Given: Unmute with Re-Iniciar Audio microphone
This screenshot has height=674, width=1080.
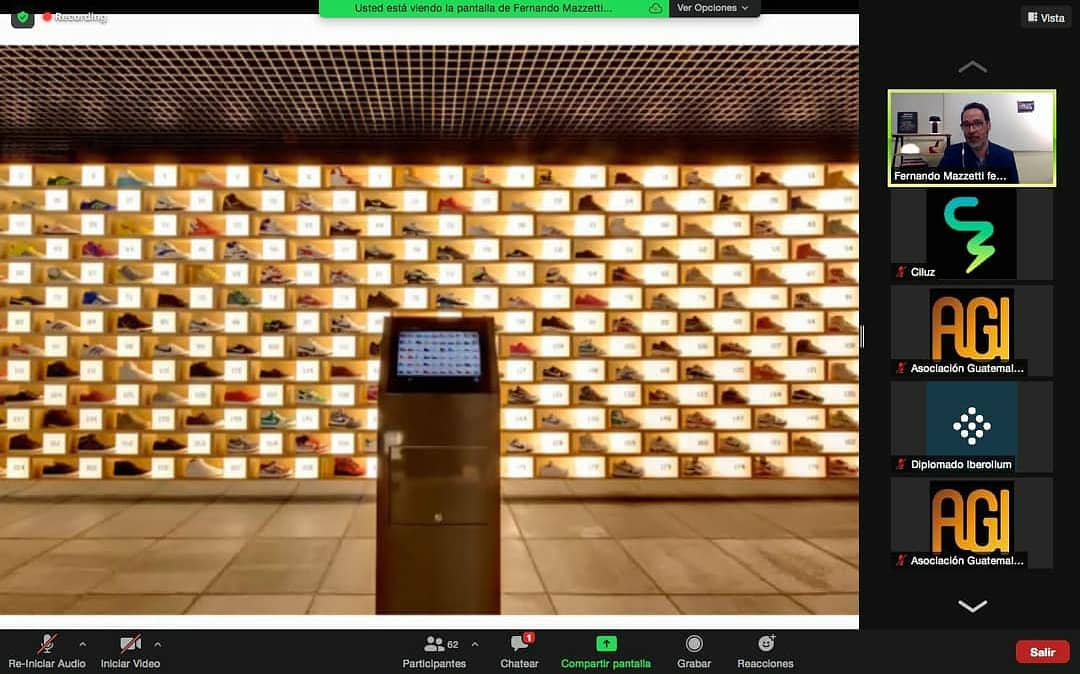Looking at the screenshot, I should pos(47,645).
